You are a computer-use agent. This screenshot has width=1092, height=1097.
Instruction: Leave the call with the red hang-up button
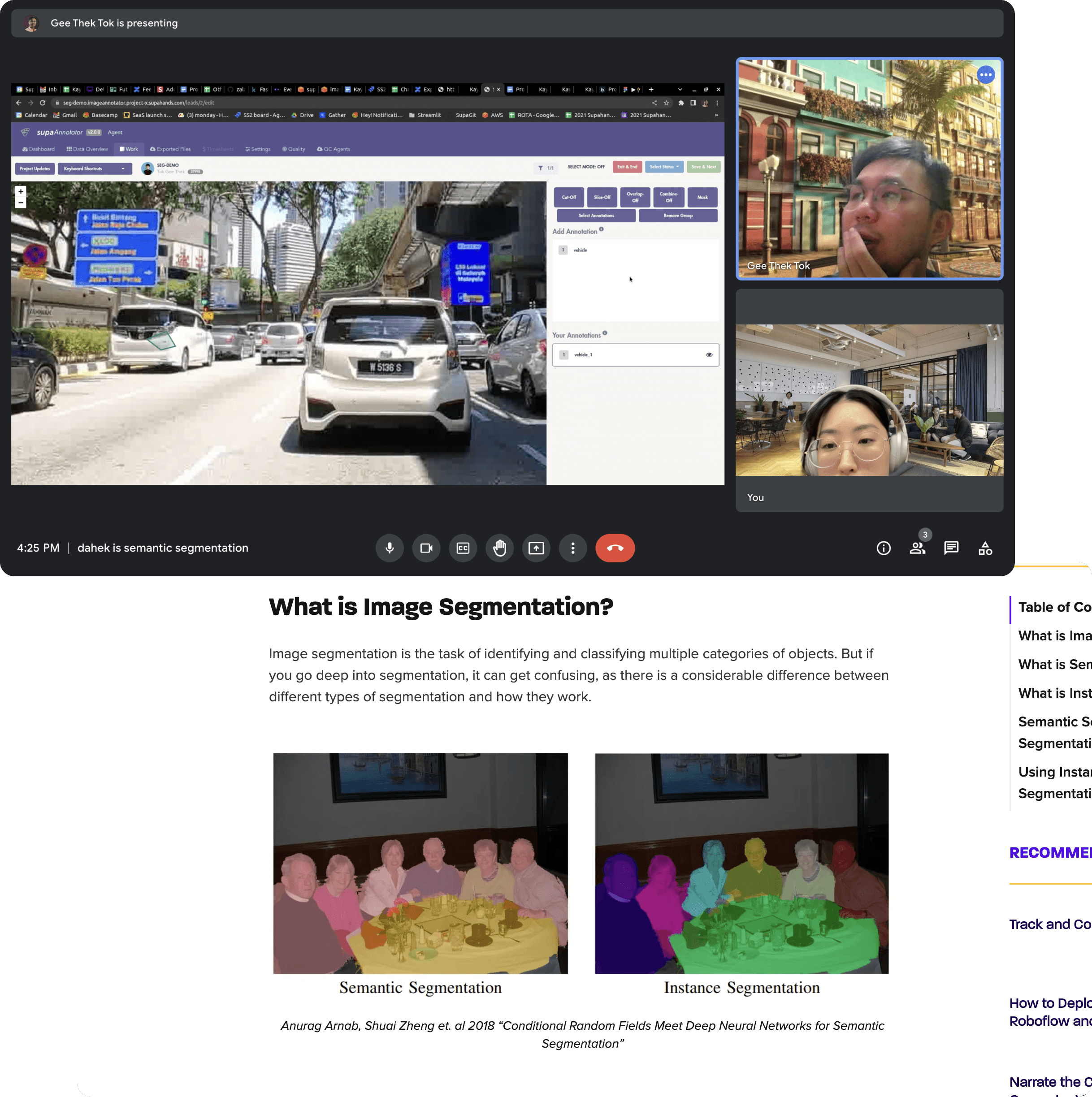[x=615, y=548]
